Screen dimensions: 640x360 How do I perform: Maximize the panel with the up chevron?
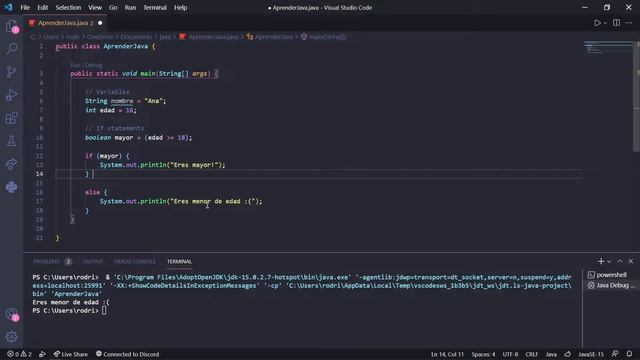tap(620, 261)
